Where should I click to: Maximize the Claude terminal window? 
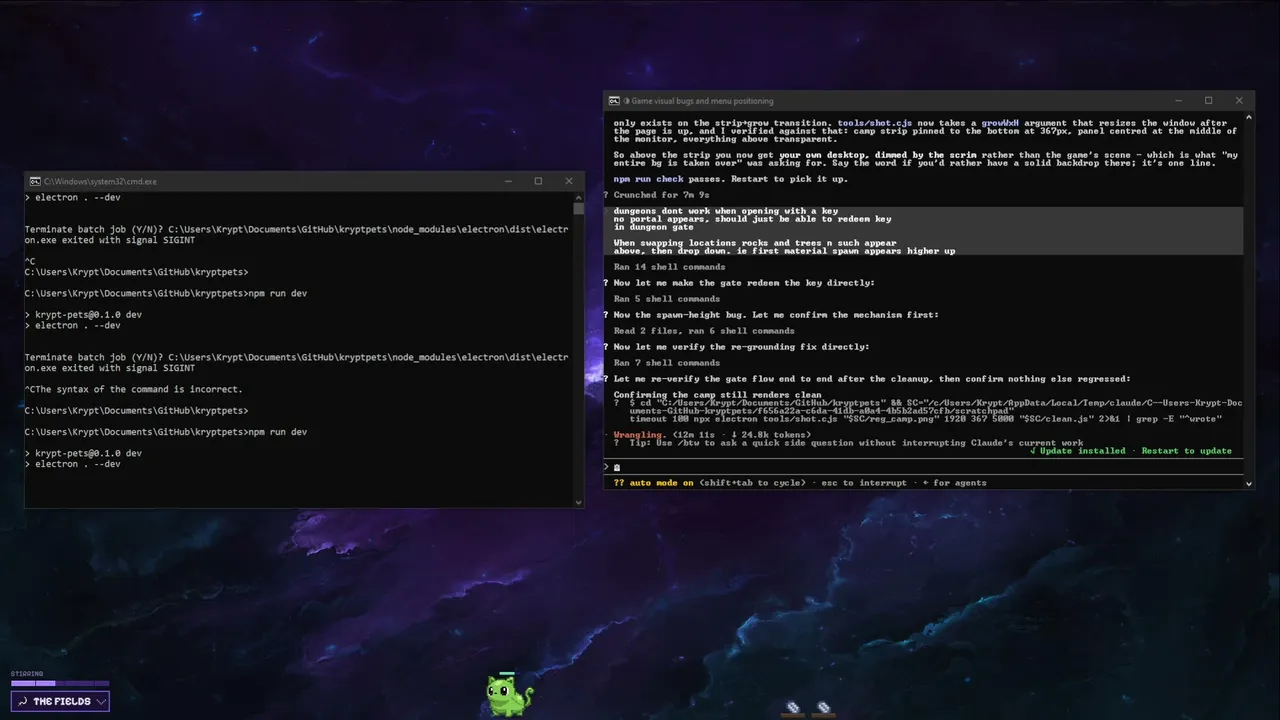point(1208,101)
